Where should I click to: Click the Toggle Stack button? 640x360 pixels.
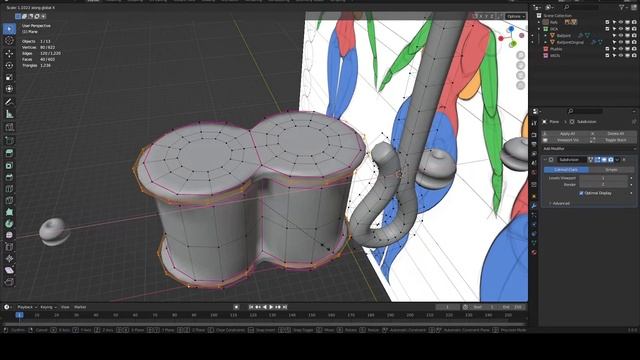[x=613, y=140]
